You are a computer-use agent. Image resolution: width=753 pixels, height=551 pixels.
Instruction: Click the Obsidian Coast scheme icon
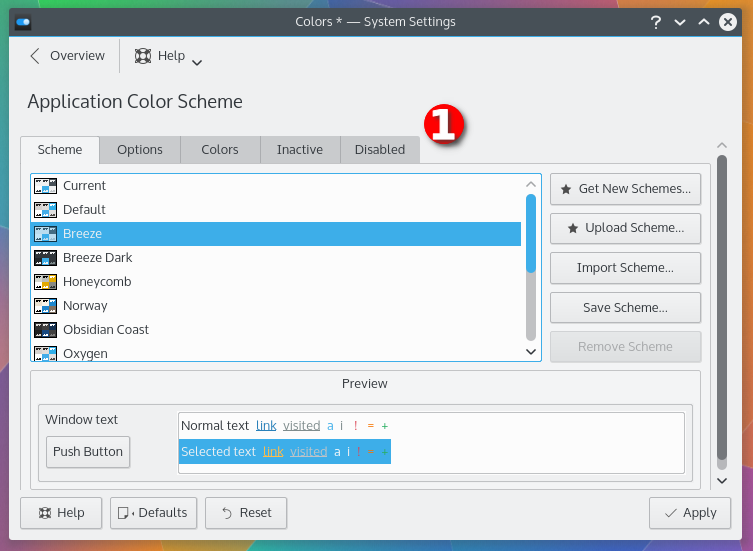click(x=45, y=330)
